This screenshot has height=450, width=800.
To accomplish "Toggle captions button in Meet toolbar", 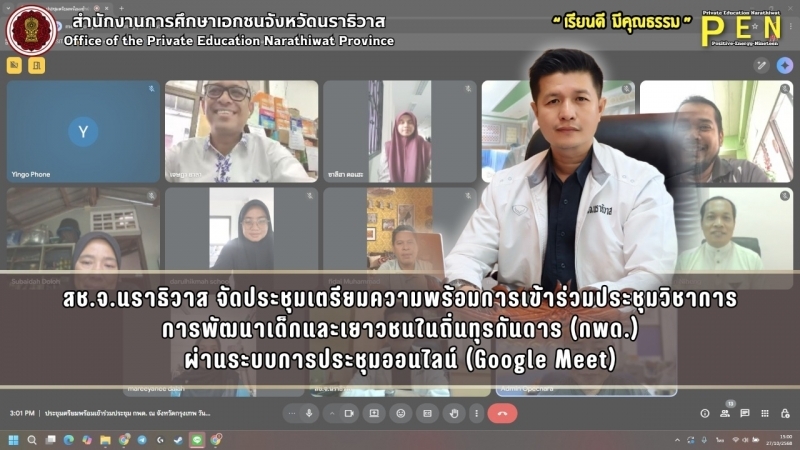I will [427, 413].
